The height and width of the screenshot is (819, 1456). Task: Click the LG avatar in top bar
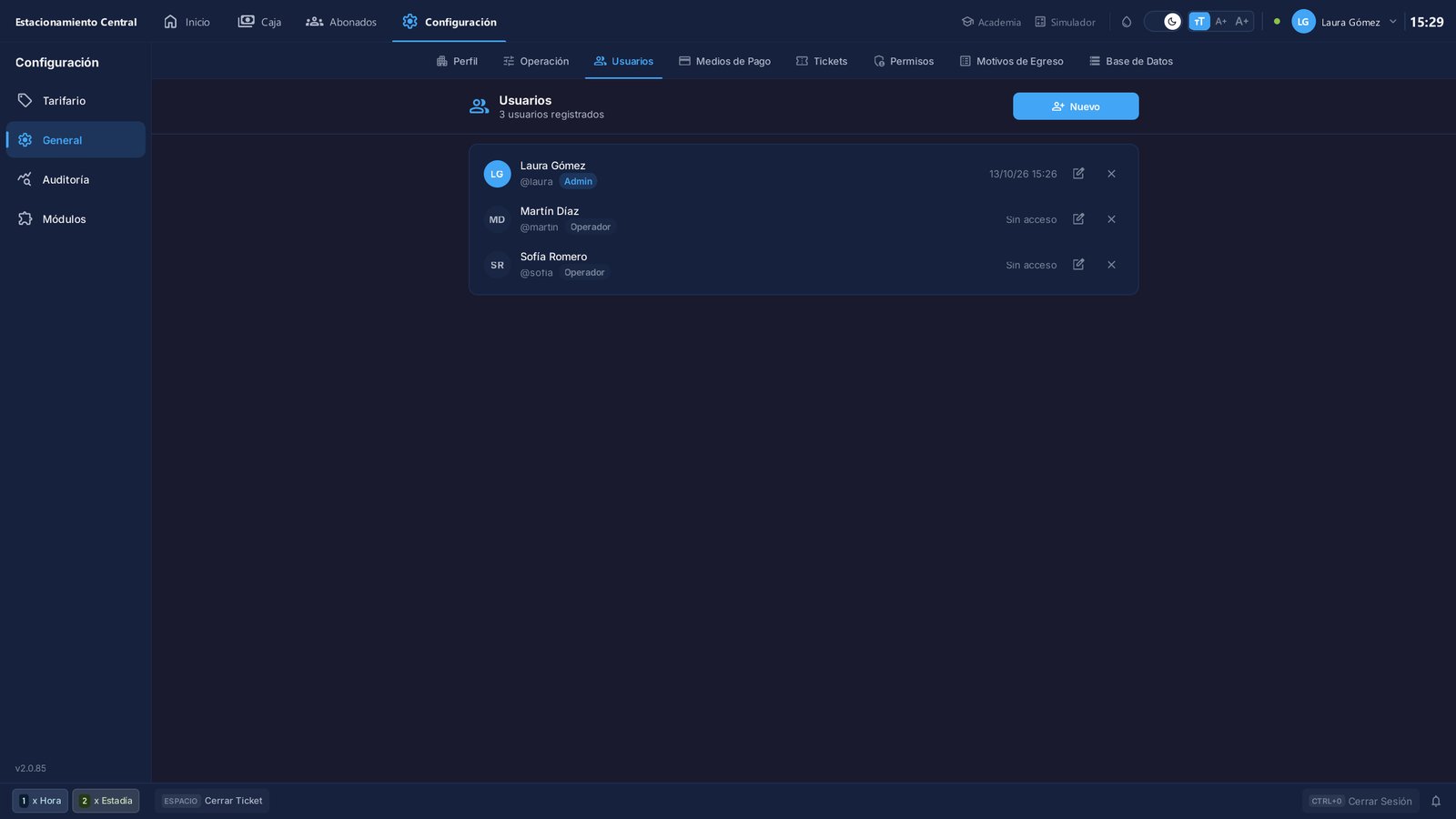pyautogui.click(x=1303, y=22)
